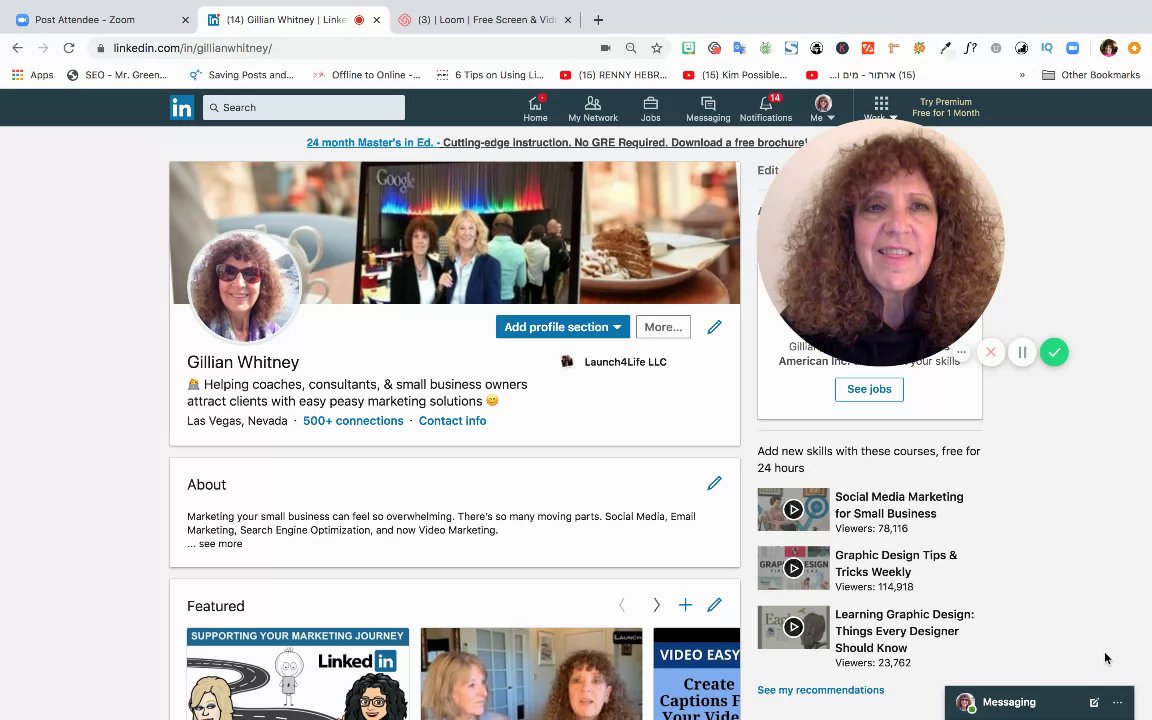Open the Saving Posts and... bookmark
Image resolution: width=1152 pixels, height=720 pixels.
coord(242,75)
